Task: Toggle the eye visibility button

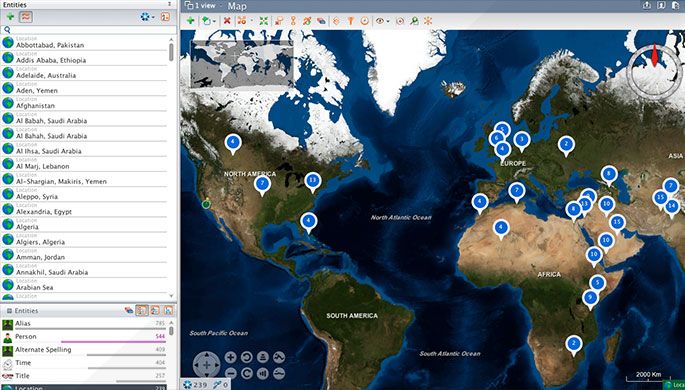Action: (x=380, y=21)
